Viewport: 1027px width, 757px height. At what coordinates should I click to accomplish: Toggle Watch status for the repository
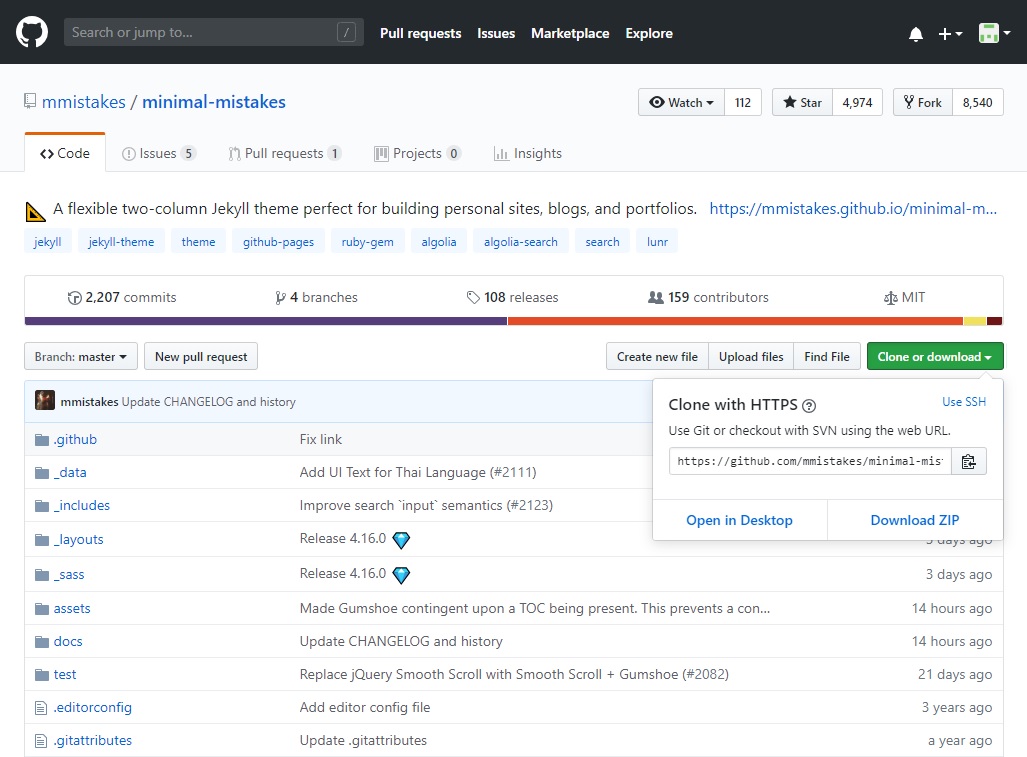(680, 101)
